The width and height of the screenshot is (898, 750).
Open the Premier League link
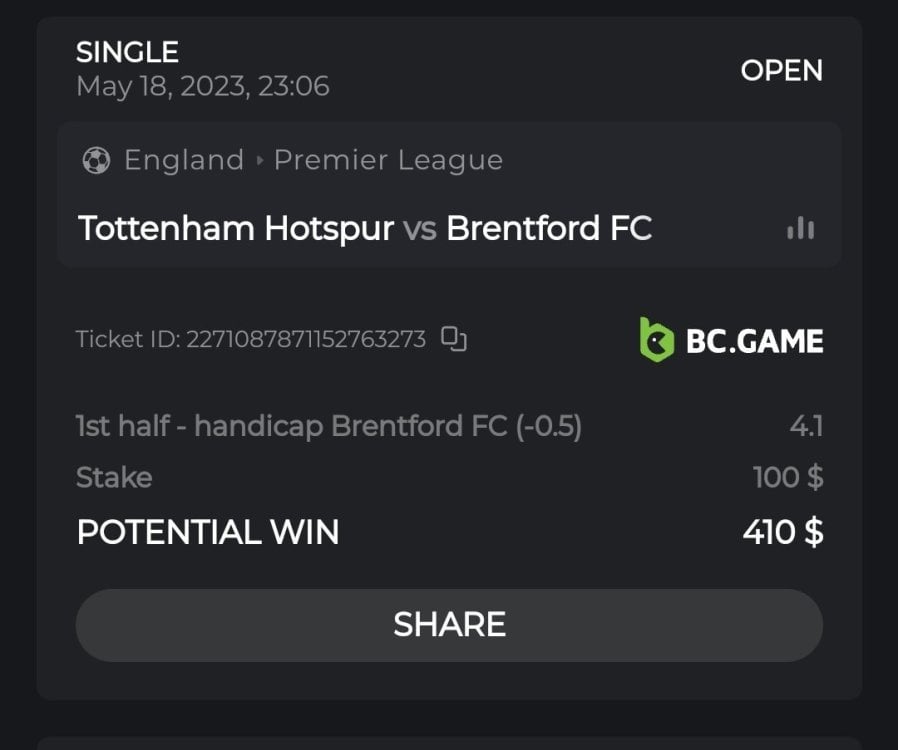pyautogui.click(x=388, y=160)
